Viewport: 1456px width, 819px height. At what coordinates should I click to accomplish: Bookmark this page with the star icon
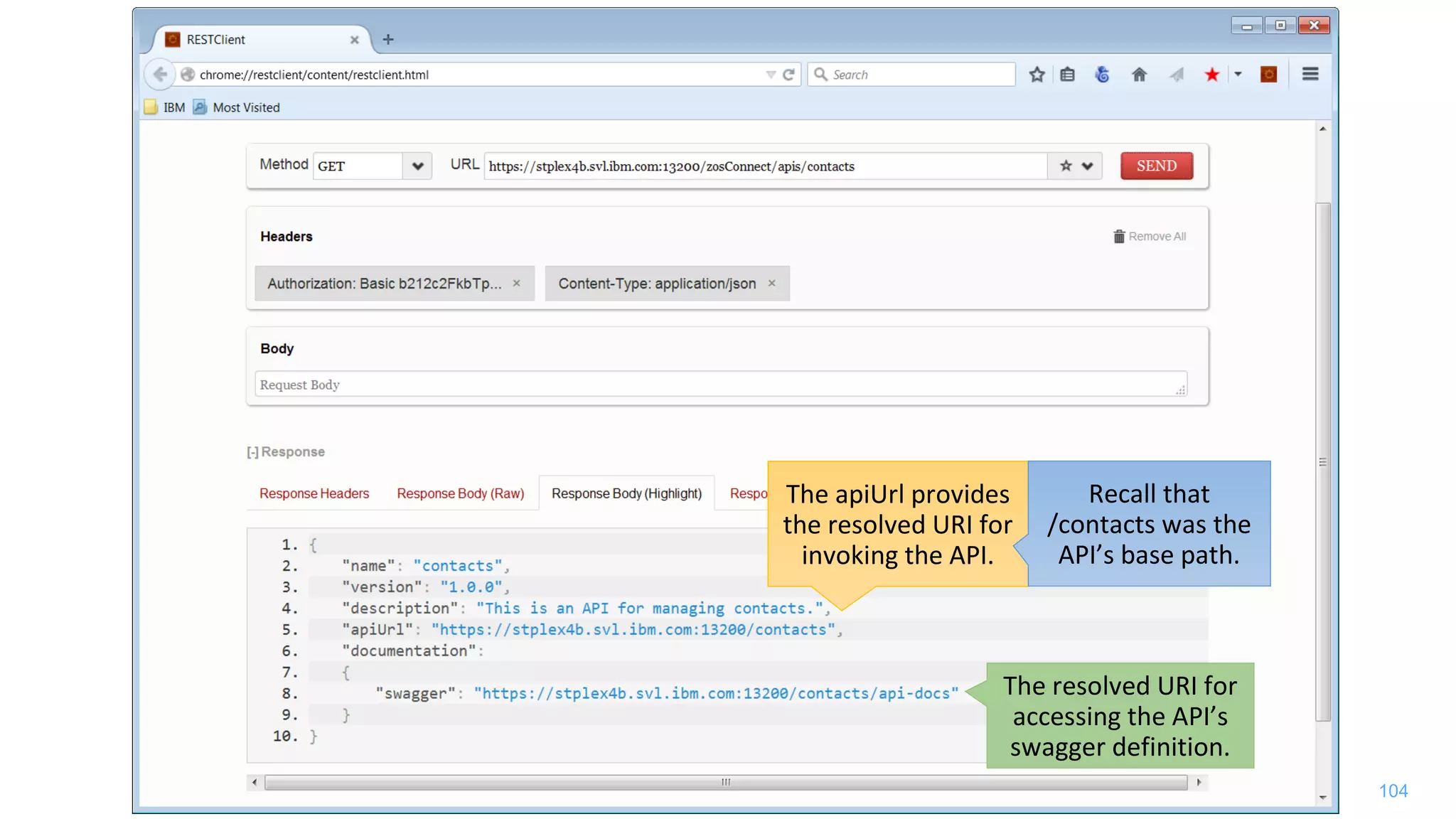(x=1037, y=75)
